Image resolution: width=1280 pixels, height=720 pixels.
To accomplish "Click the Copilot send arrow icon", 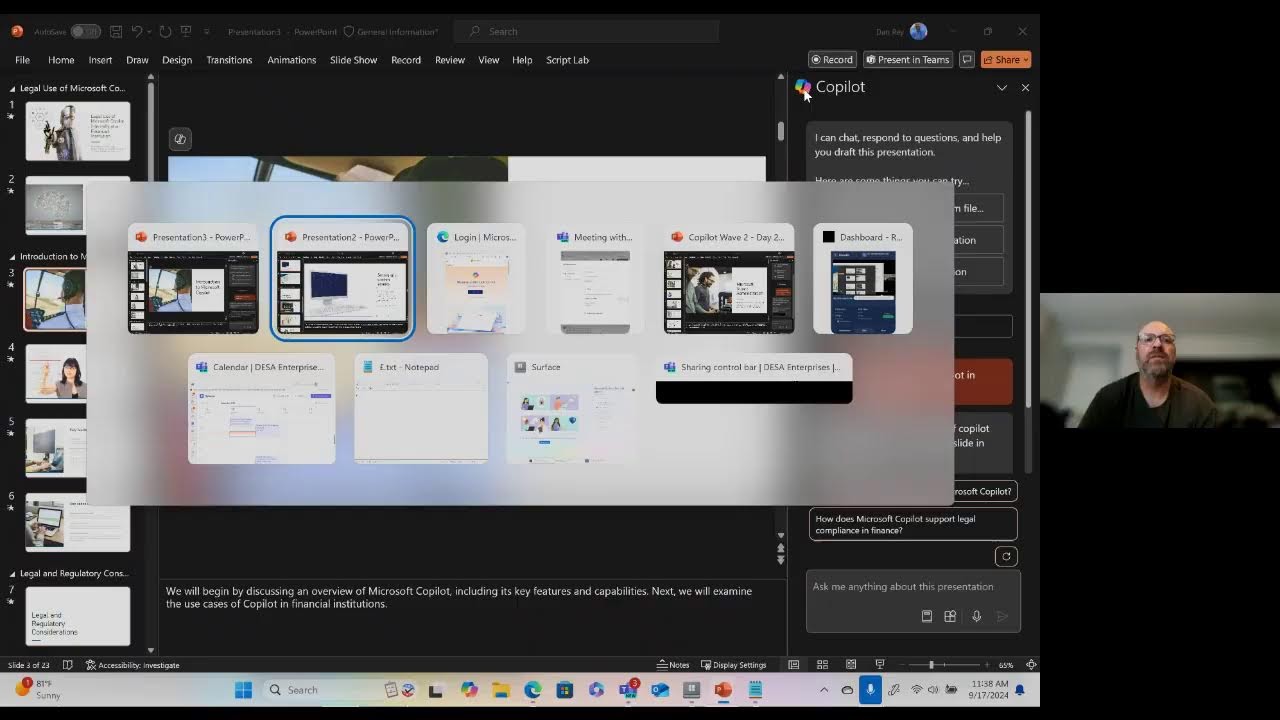I will coord(1002,616).
